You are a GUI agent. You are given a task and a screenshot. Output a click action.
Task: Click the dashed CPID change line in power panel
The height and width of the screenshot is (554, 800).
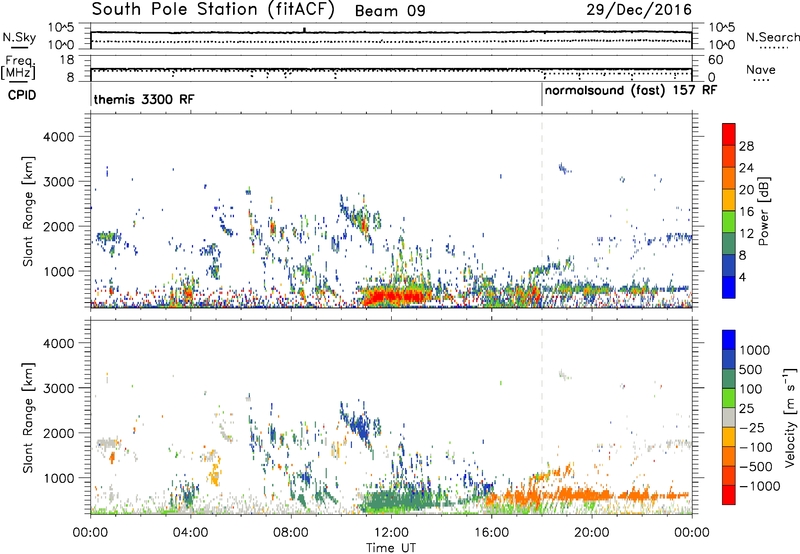[542, 210]
